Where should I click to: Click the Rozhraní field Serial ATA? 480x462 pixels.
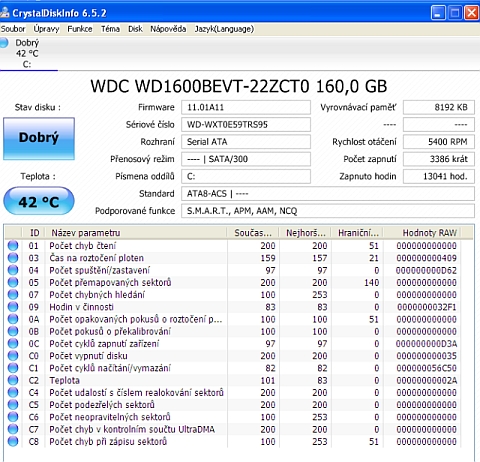(246, 142)
